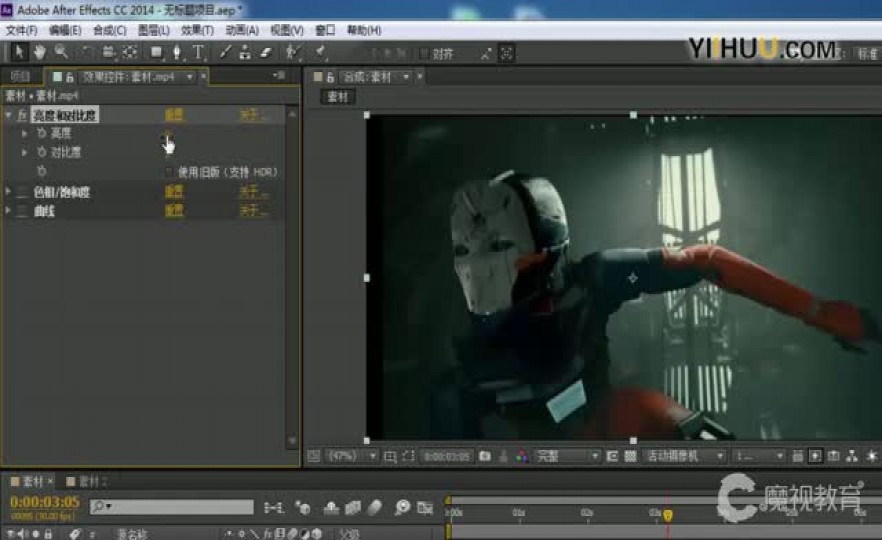Screen dimensions: 882x540
Task: Select the Zoom magnifier tool
Action: [61, 52]
